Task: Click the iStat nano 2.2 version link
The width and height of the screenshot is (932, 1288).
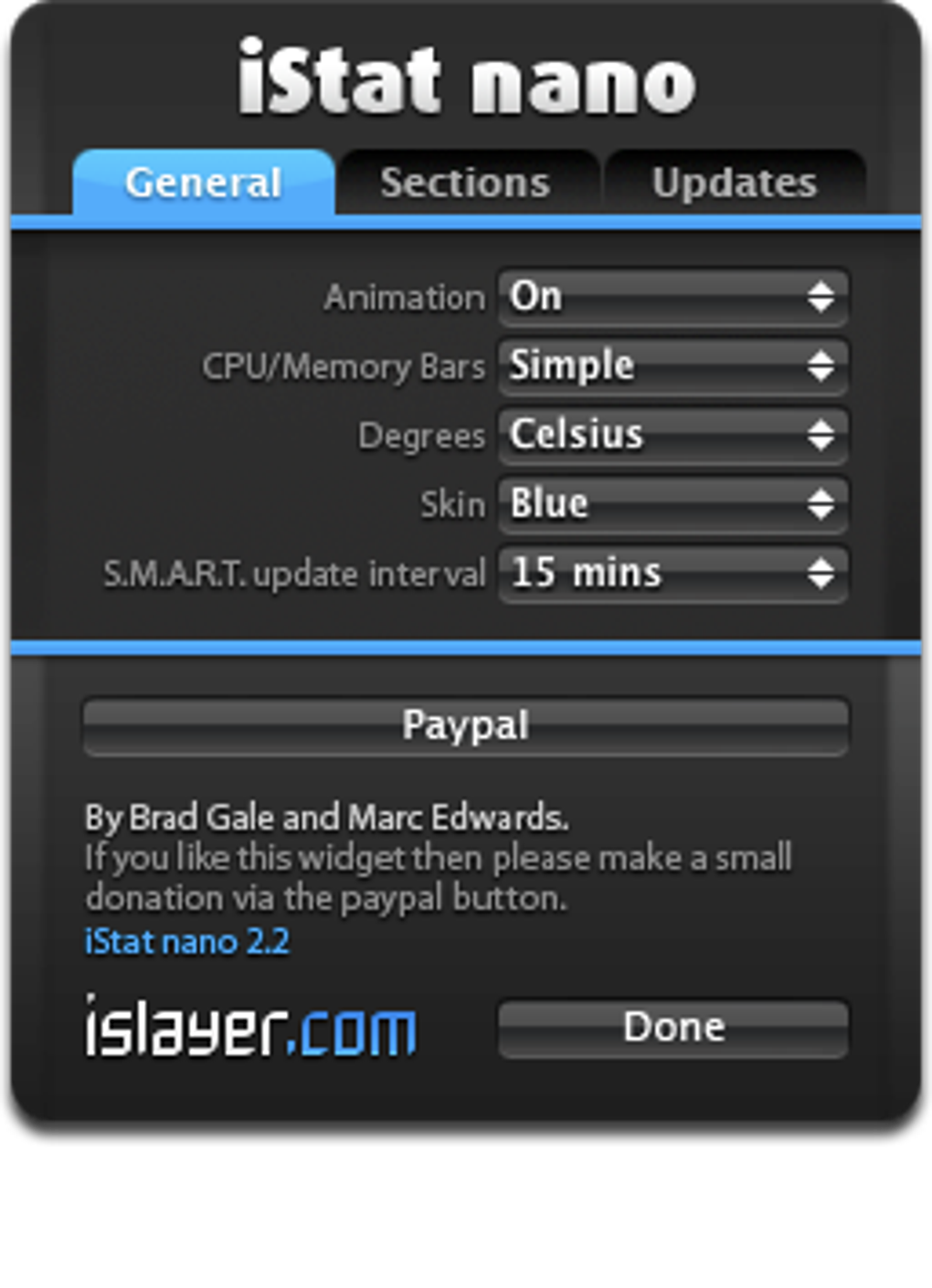Action: click(187, 942)
